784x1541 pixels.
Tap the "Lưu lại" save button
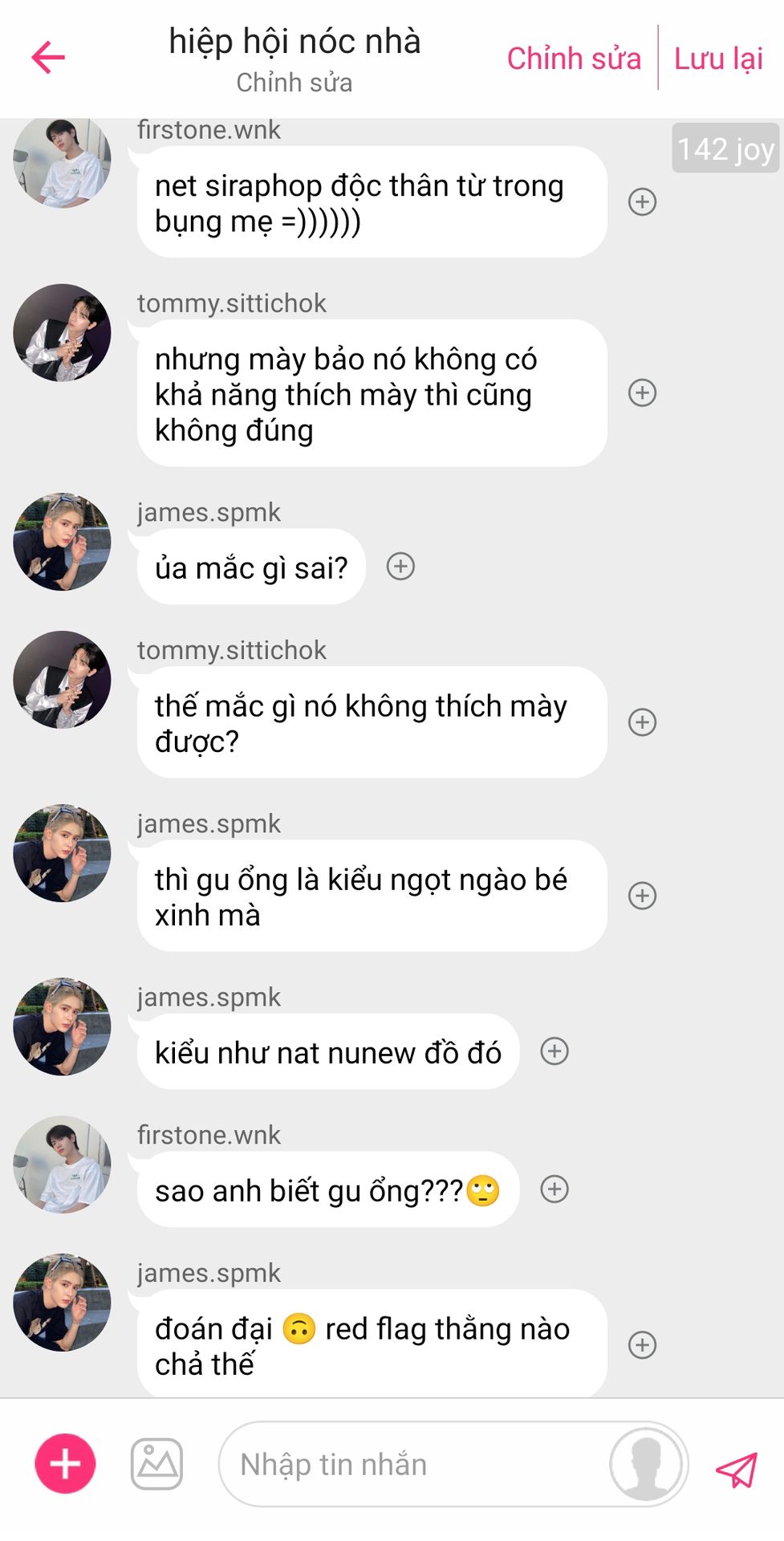[x=718, y=59]
